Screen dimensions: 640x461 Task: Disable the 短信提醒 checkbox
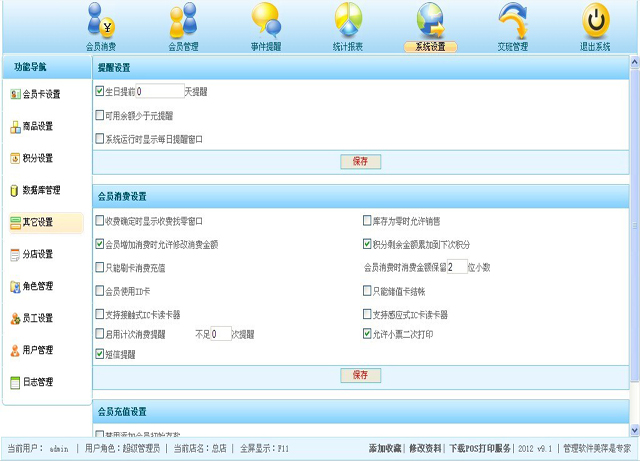click(100, 353)
